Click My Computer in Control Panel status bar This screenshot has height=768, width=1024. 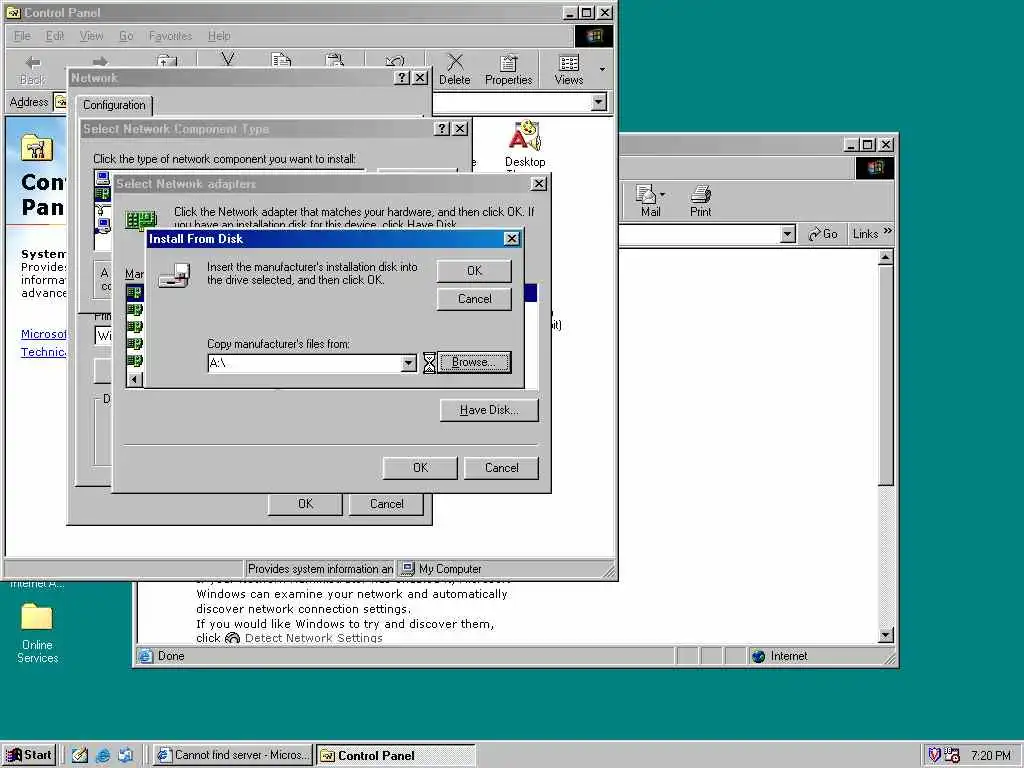pyautogui.click(x=441, y=569)
